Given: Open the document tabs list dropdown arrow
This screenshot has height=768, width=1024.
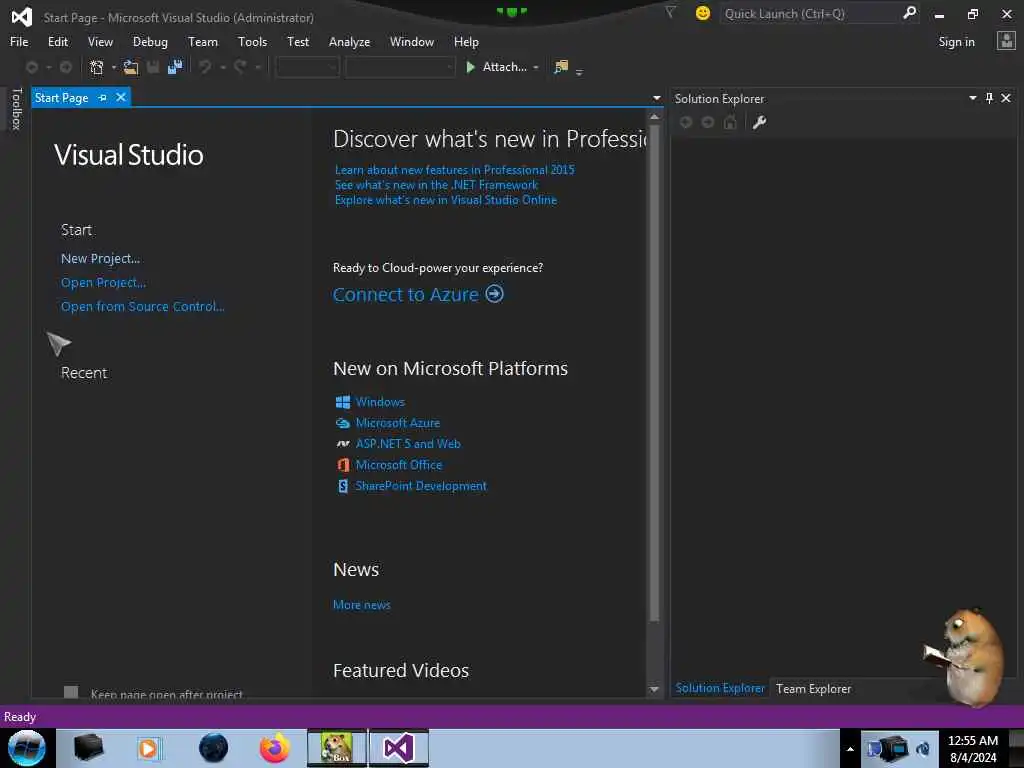Looking at the screenshot, I should pyautogui.click(x=656, y=98).
